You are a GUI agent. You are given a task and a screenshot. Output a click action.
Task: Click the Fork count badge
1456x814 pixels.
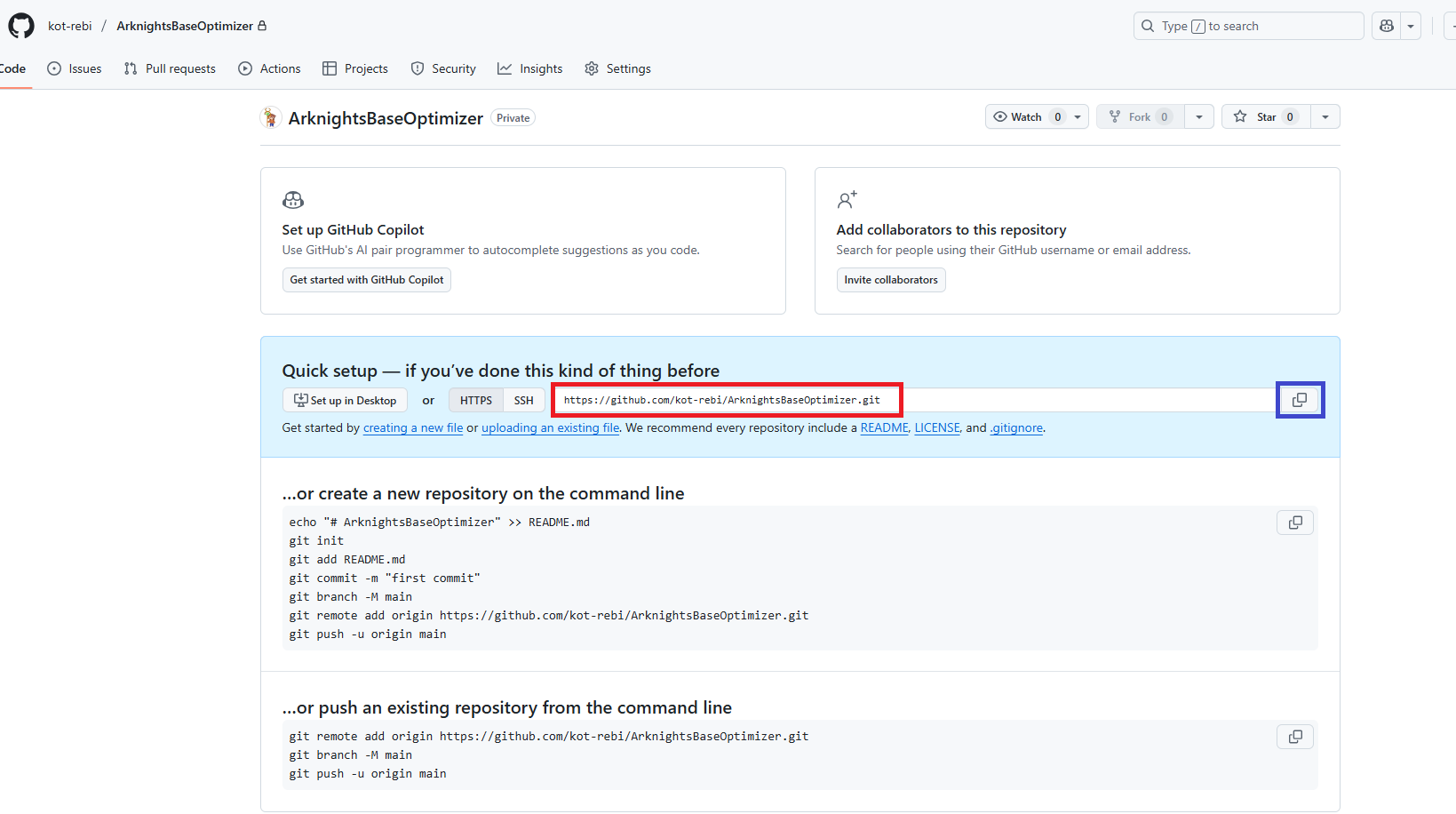click(1165, 116)
